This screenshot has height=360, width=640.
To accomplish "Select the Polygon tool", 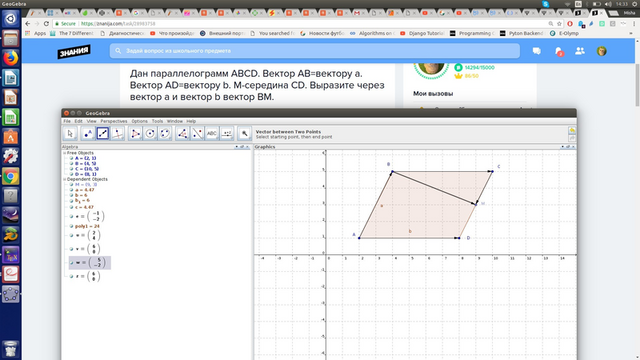I will 135,133.
